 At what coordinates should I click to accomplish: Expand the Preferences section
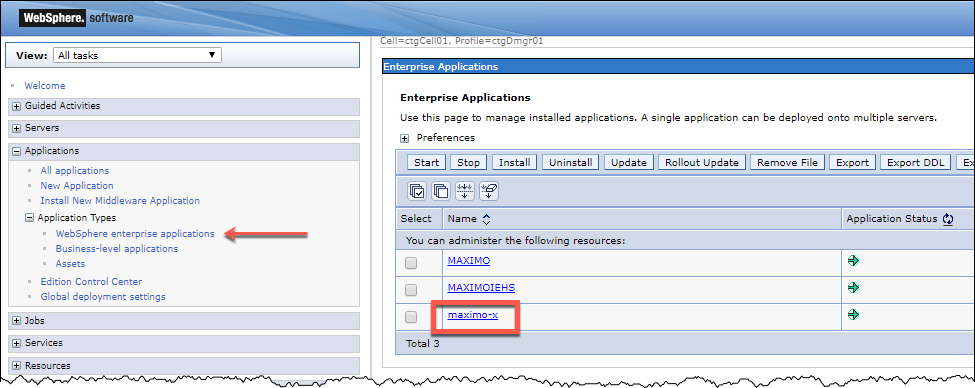tap(404, 138)
